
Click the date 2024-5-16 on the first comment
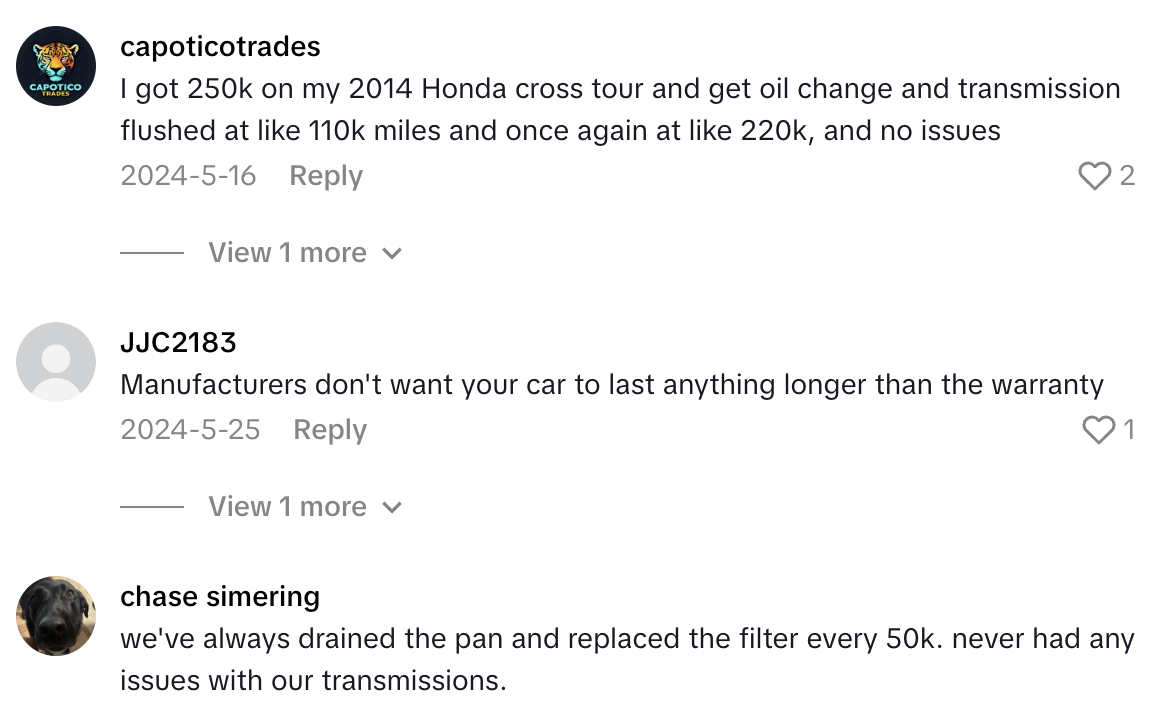pos(188,175)
